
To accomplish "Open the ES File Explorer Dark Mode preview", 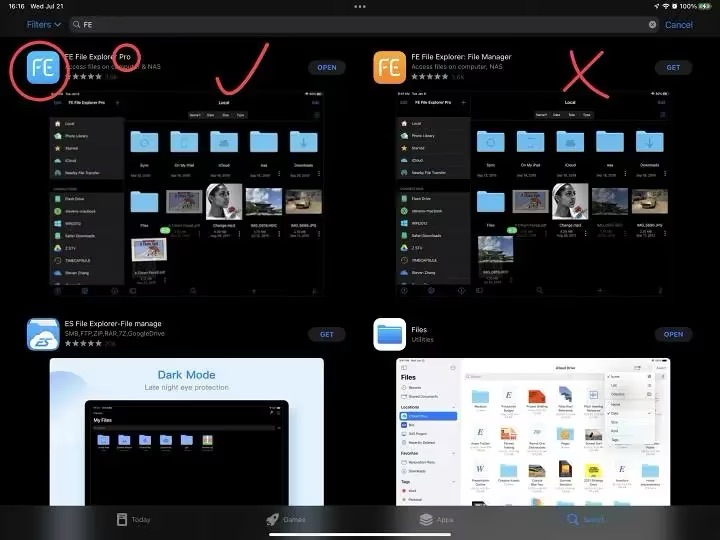I will [x=187, y=432].
